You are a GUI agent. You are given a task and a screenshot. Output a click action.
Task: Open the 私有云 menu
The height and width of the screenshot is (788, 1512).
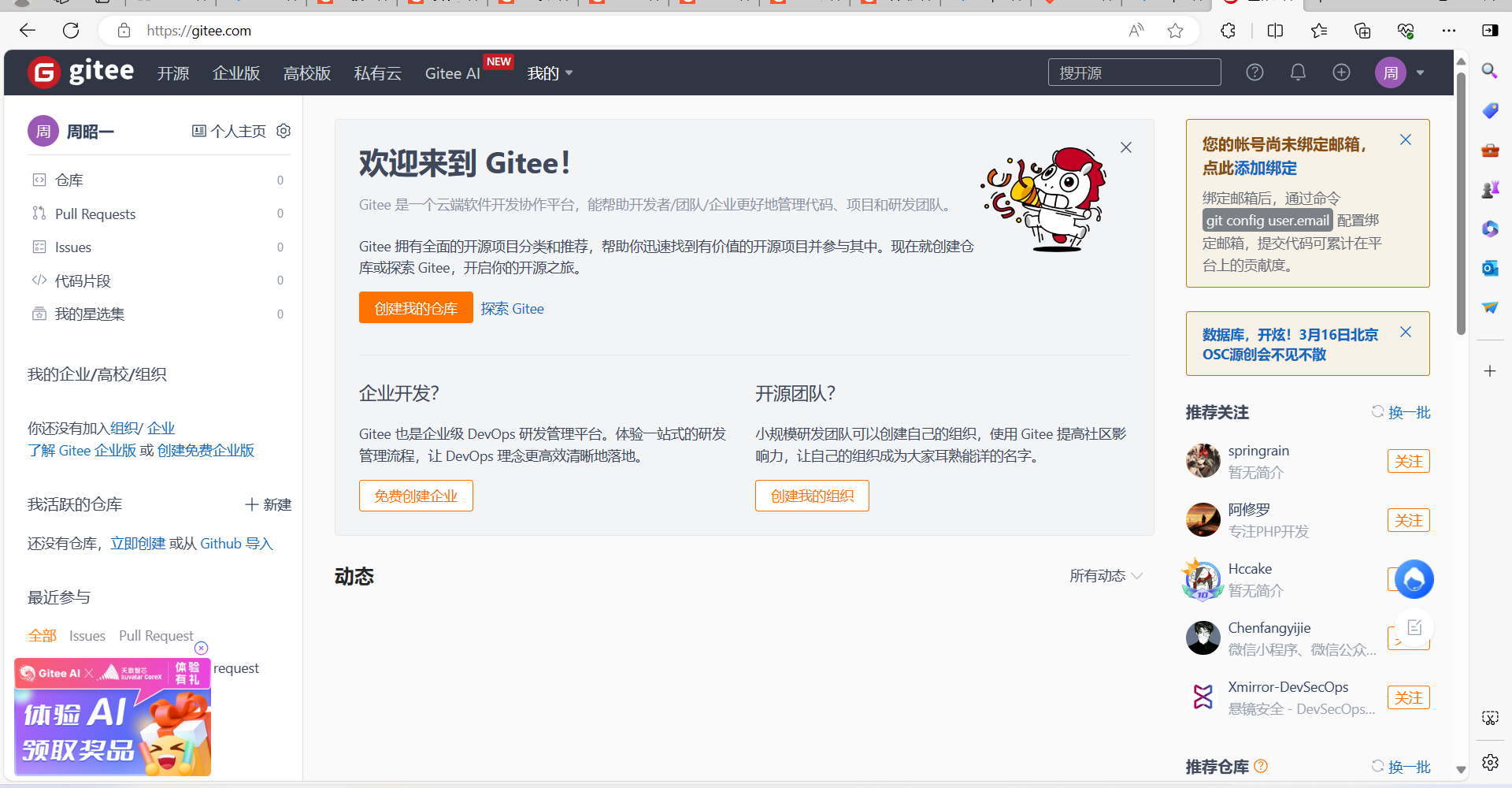[378, 73]
